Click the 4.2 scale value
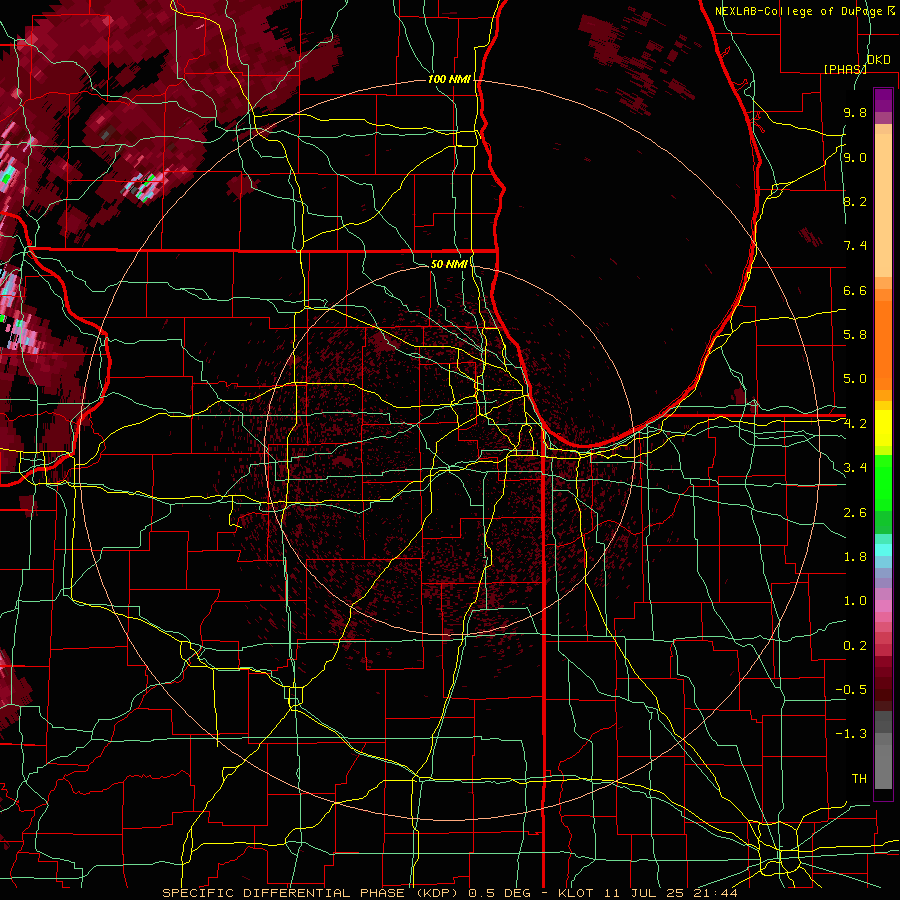 [x=855, y=424]
